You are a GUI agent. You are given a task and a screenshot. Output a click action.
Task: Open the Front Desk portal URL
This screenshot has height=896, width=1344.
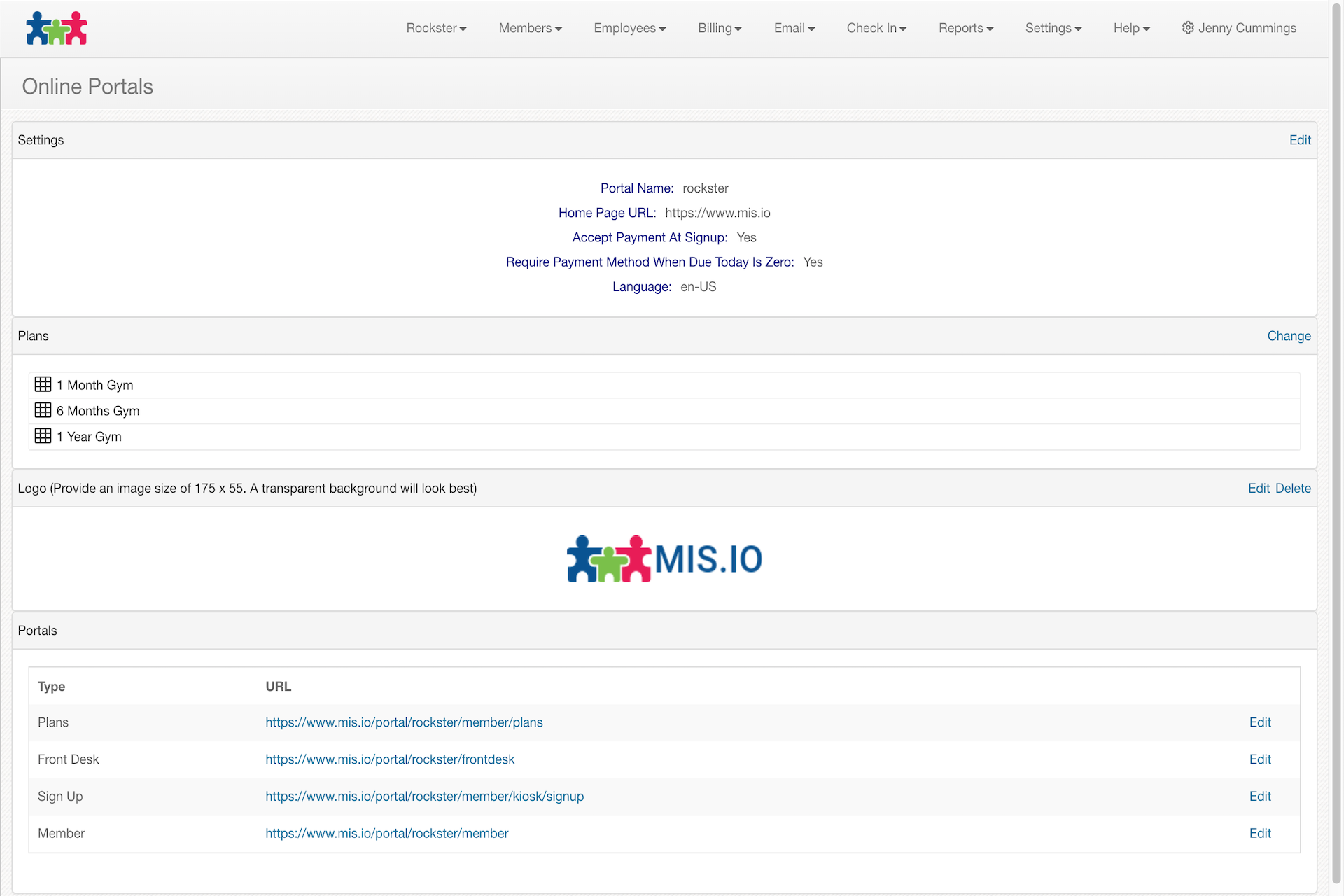[x=390, y=759]
